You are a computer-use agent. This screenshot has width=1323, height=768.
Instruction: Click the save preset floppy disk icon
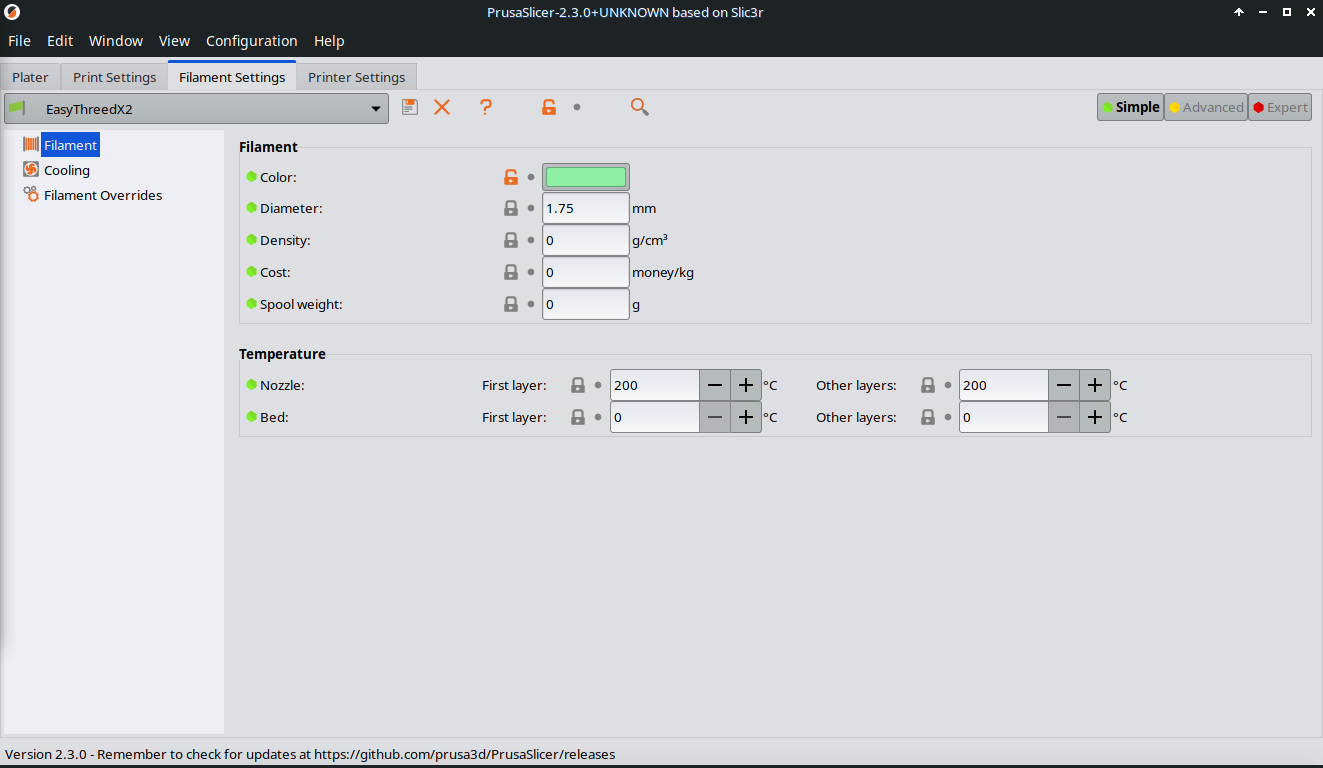[410, 107]
